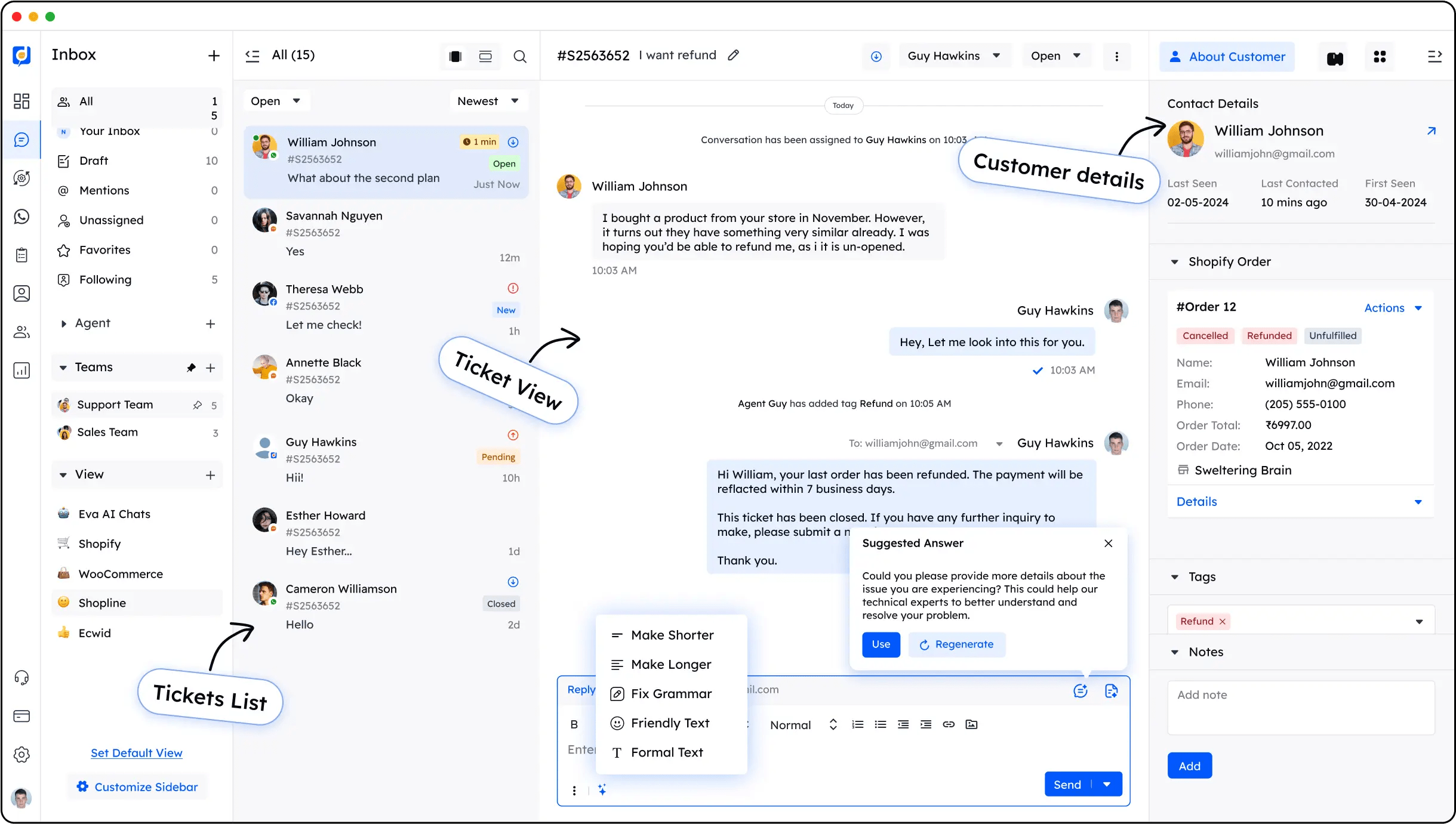Switch to wide row list view

(485, 57)
